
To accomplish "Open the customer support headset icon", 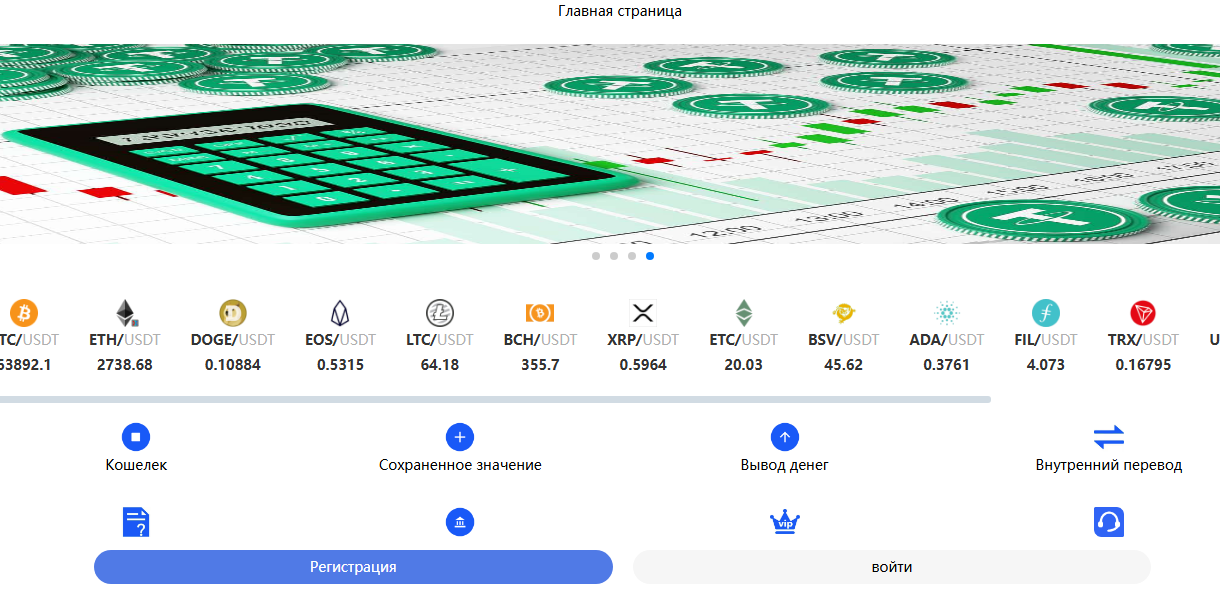I will [x=1109, y=522].
